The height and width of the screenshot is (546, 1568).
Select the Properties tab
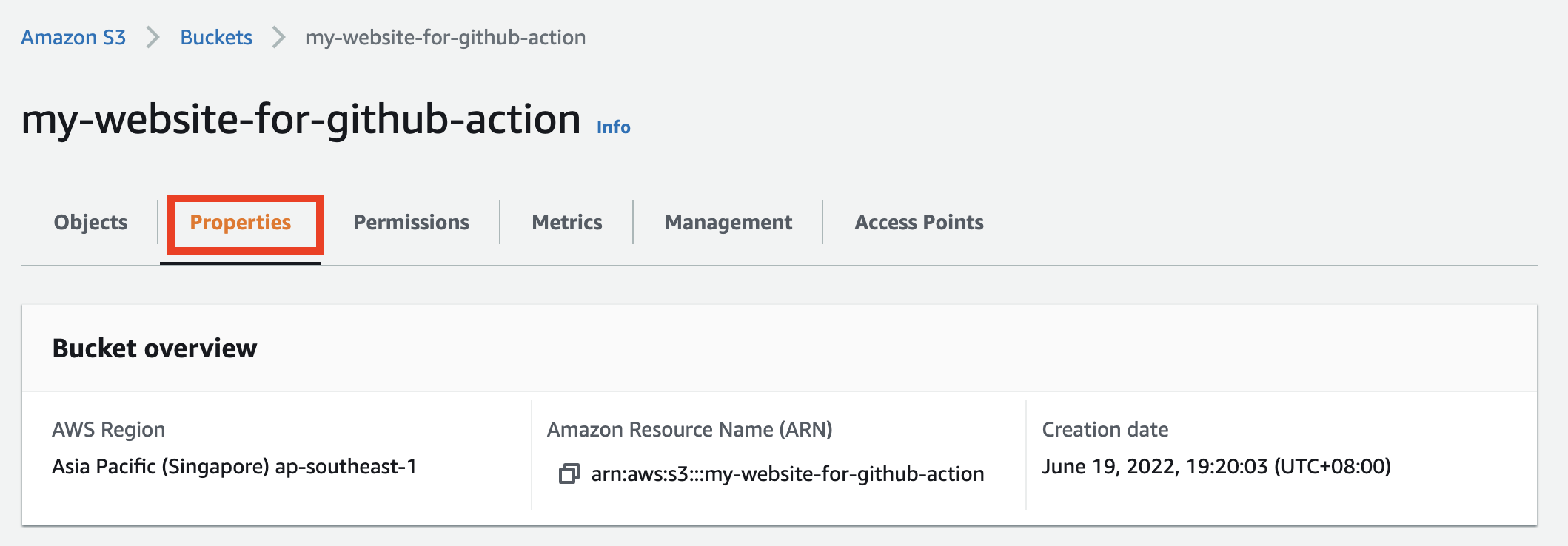coord(241,222)
